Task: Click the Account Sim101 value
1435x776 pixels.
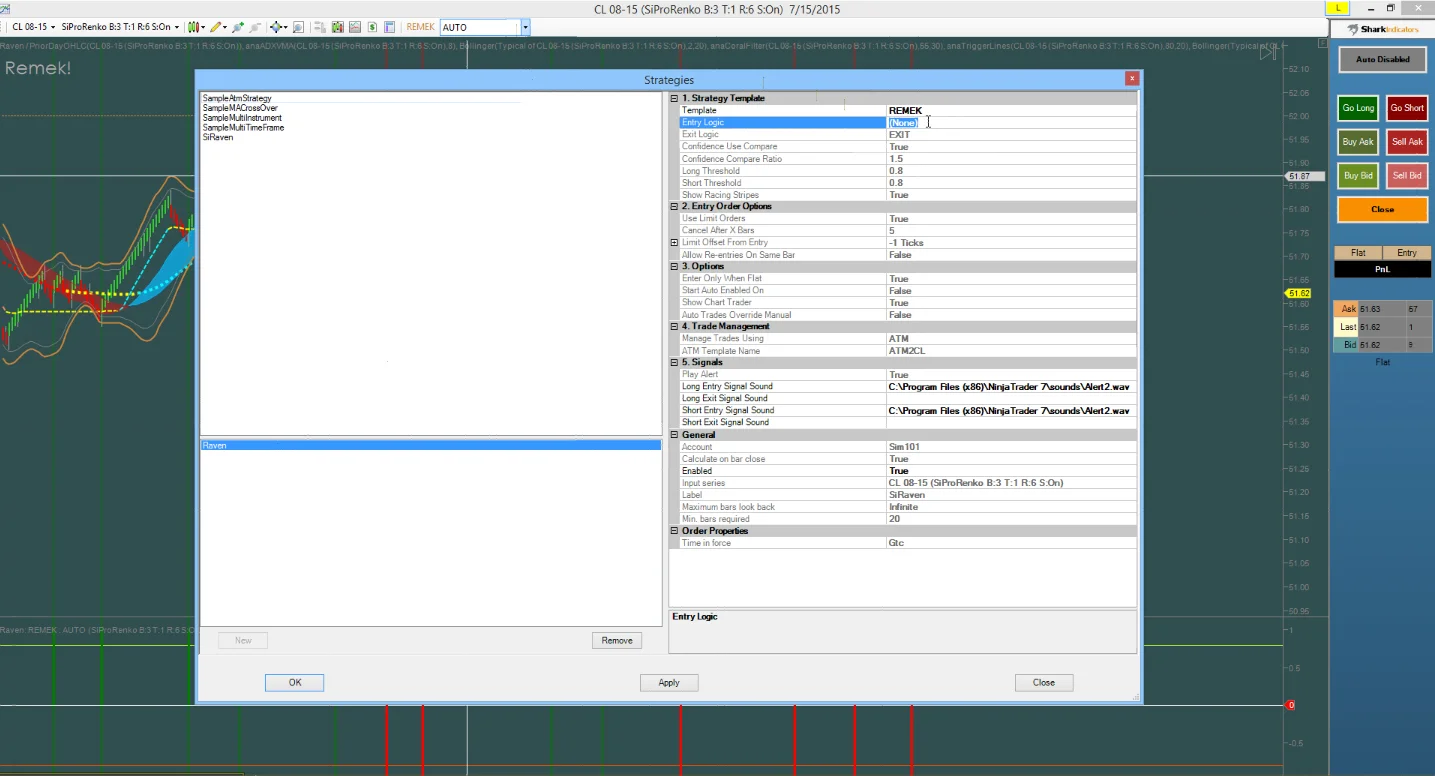Action: click(x=1011, y=446)
